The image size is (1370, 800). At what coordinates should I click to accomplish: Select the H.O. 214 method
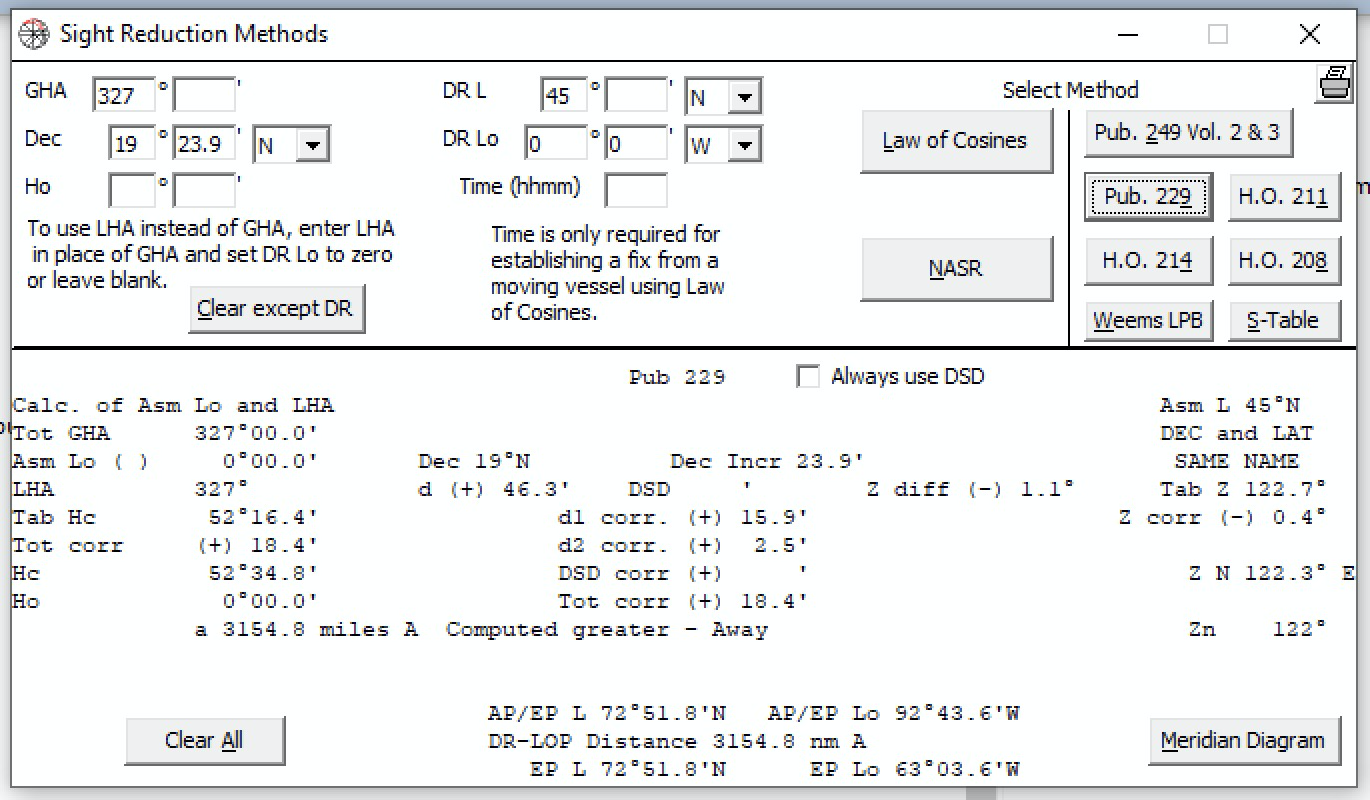(1147, 260)
